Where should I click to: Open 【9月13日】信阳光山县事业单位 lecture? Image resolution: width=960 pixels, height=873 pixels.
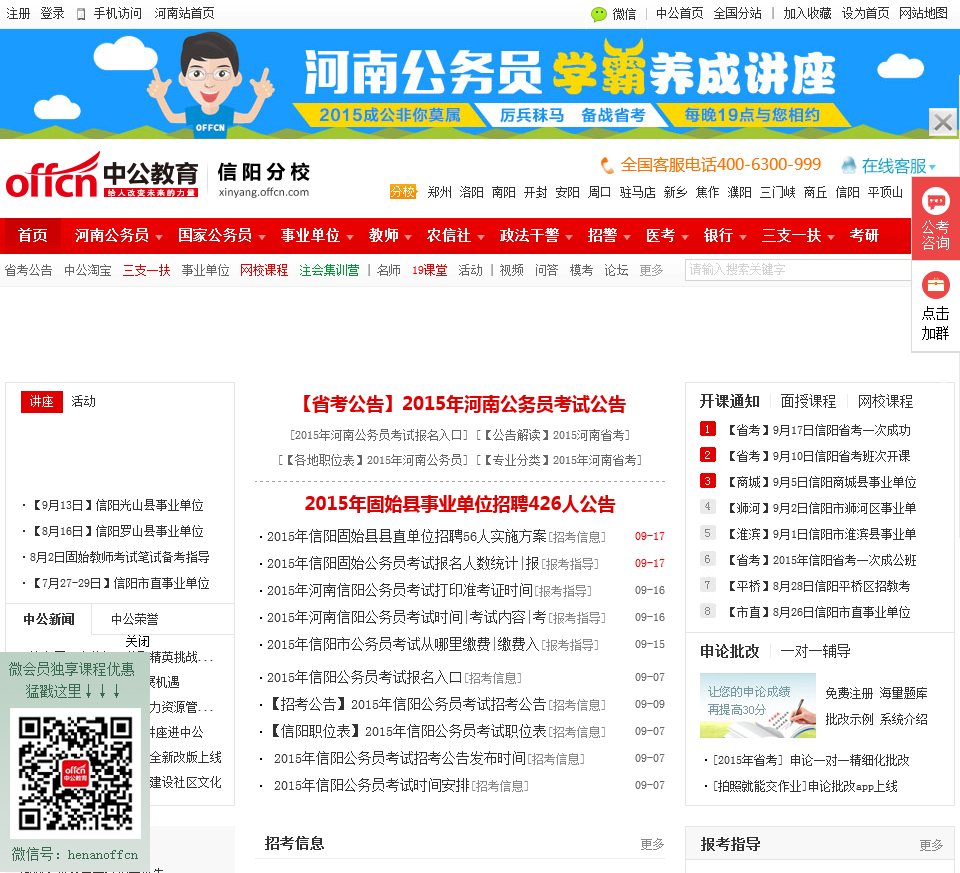tap(116, 505)
